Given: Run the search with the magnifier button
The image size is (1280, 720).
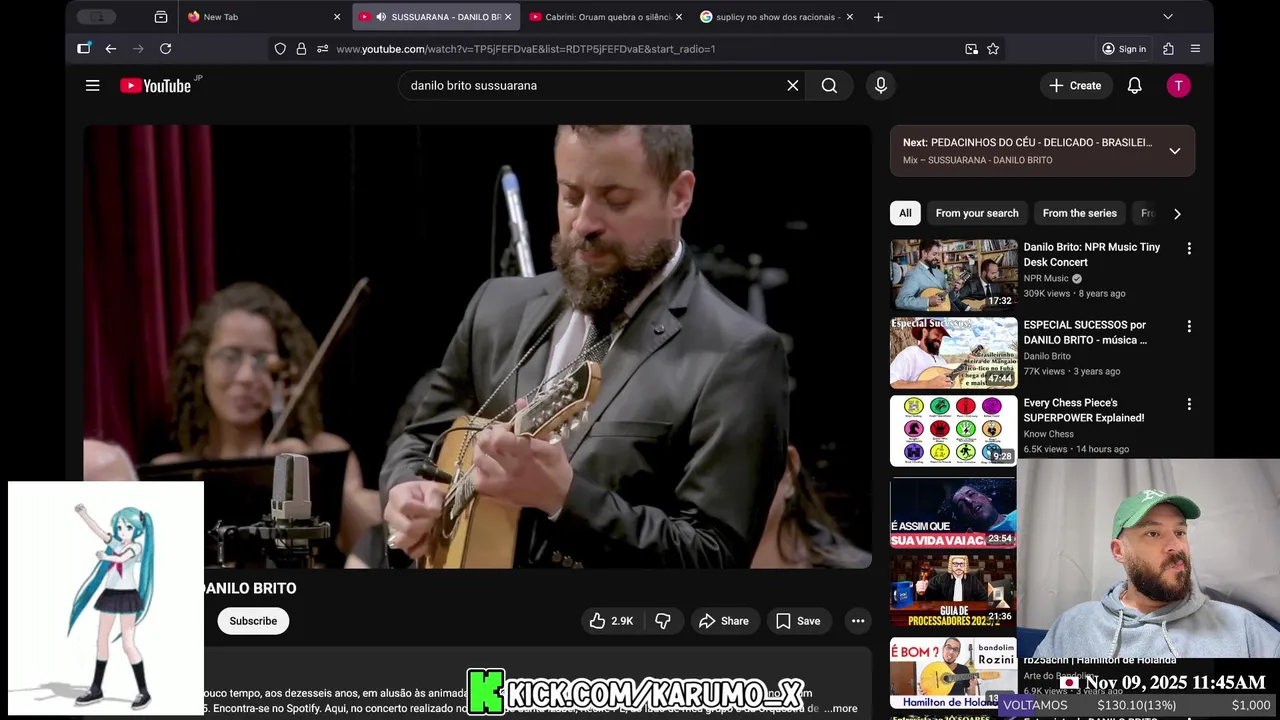Looking at the screenshot, I should click(829, 86).
